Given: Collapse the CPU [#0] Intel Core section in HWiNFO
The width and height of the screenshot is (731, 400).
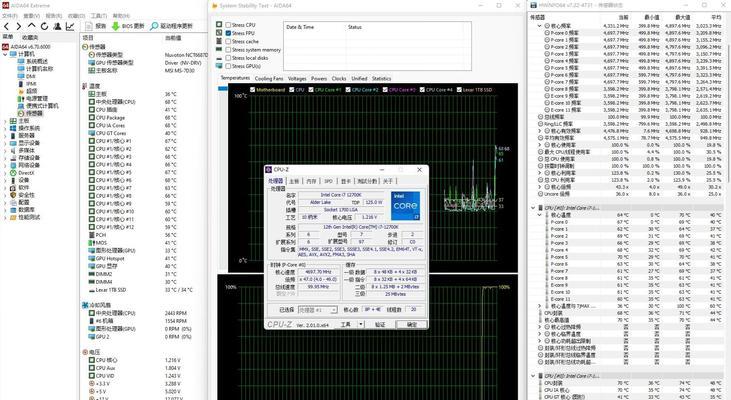Looking at the screenshot, I should (533, 208).
